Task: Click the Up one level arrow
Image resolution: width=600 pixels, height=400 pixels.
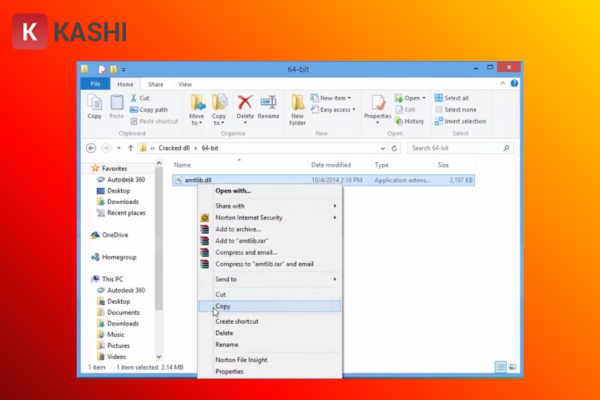Action: click(x=130, y=148)
